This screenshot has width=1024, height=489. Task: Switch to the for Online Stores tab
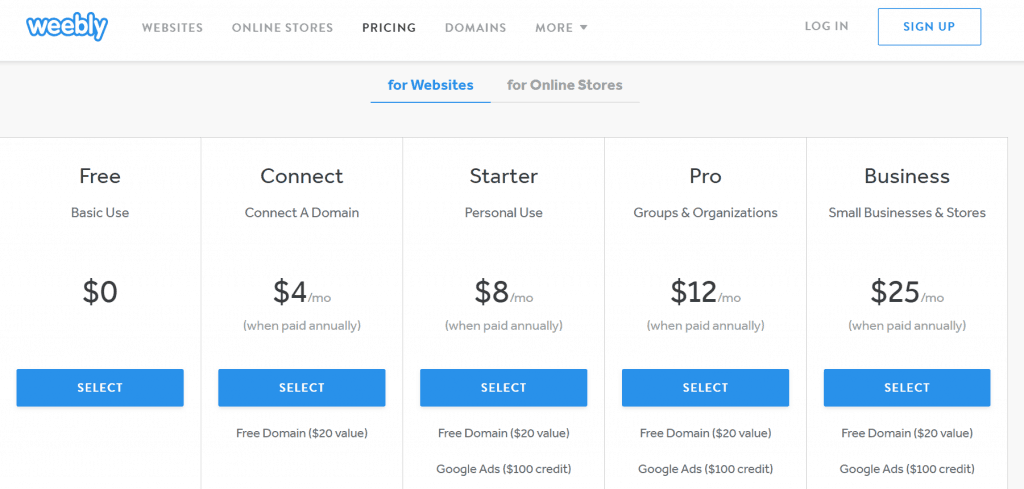564,85
